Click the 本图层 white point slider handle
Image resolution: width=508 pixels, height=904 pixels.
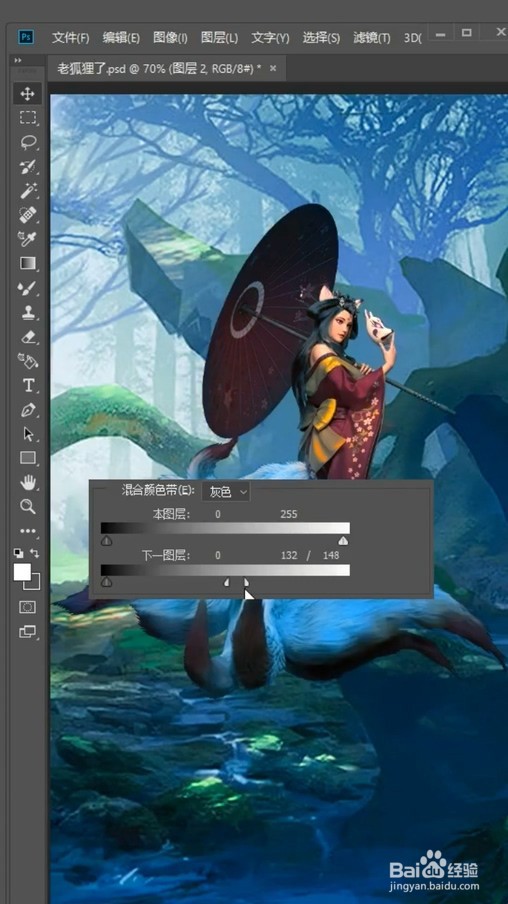point(343,541)
